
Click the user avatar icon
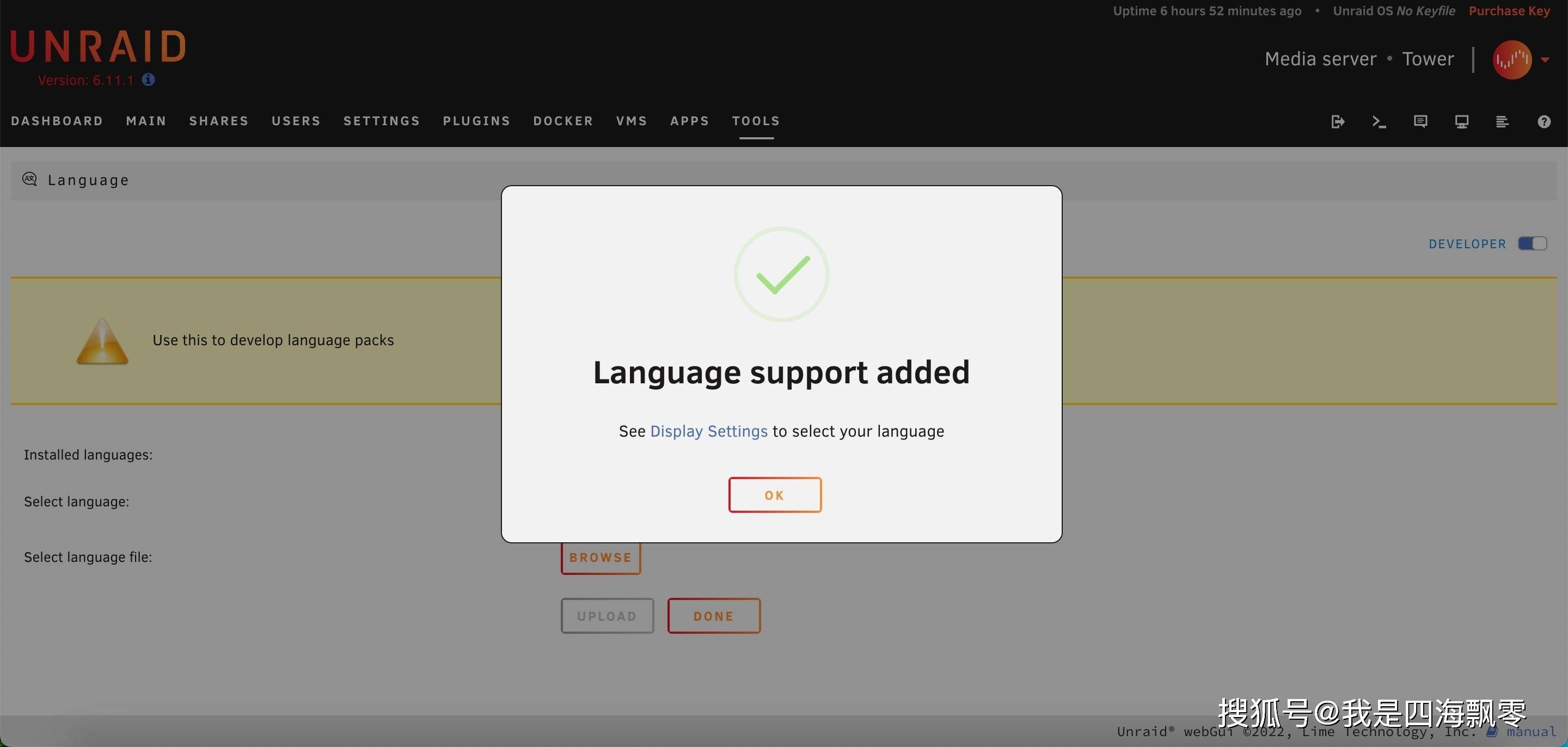coord(1512,60)
